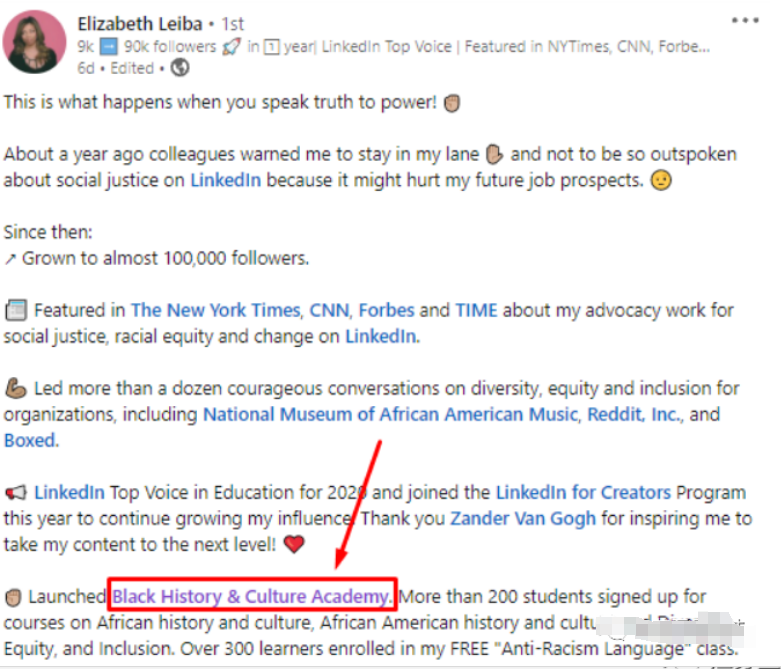Open The New York Times link
781x669 pixels.
coord(216,310)
